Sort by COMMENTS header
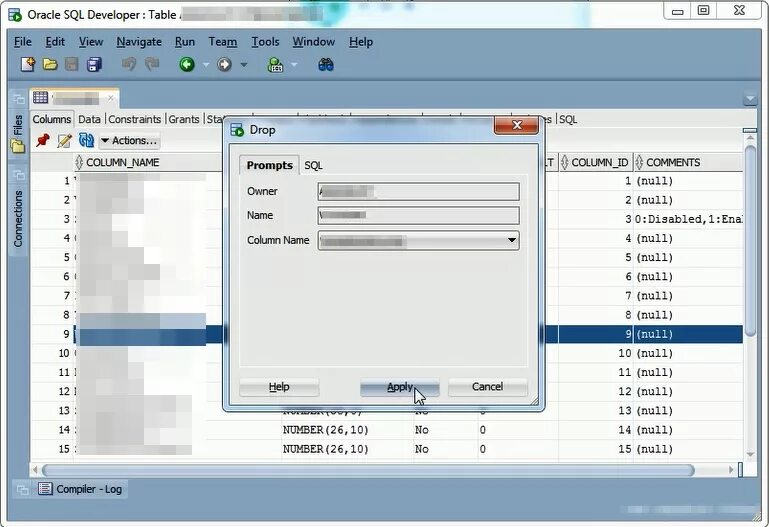 click(x=688, y=162)
